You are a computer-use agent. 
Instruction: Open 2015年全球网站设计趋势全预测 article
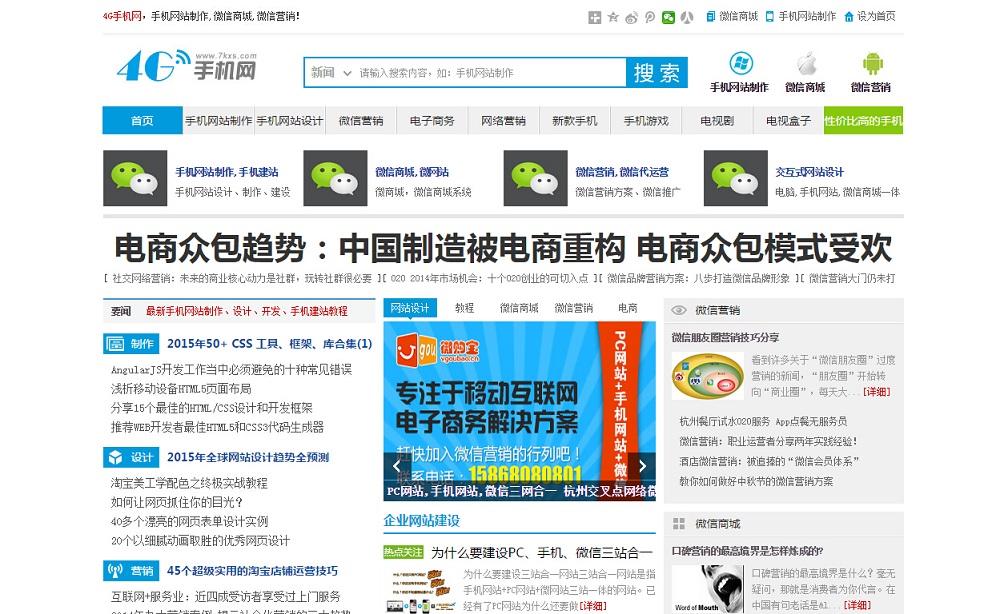248,457
